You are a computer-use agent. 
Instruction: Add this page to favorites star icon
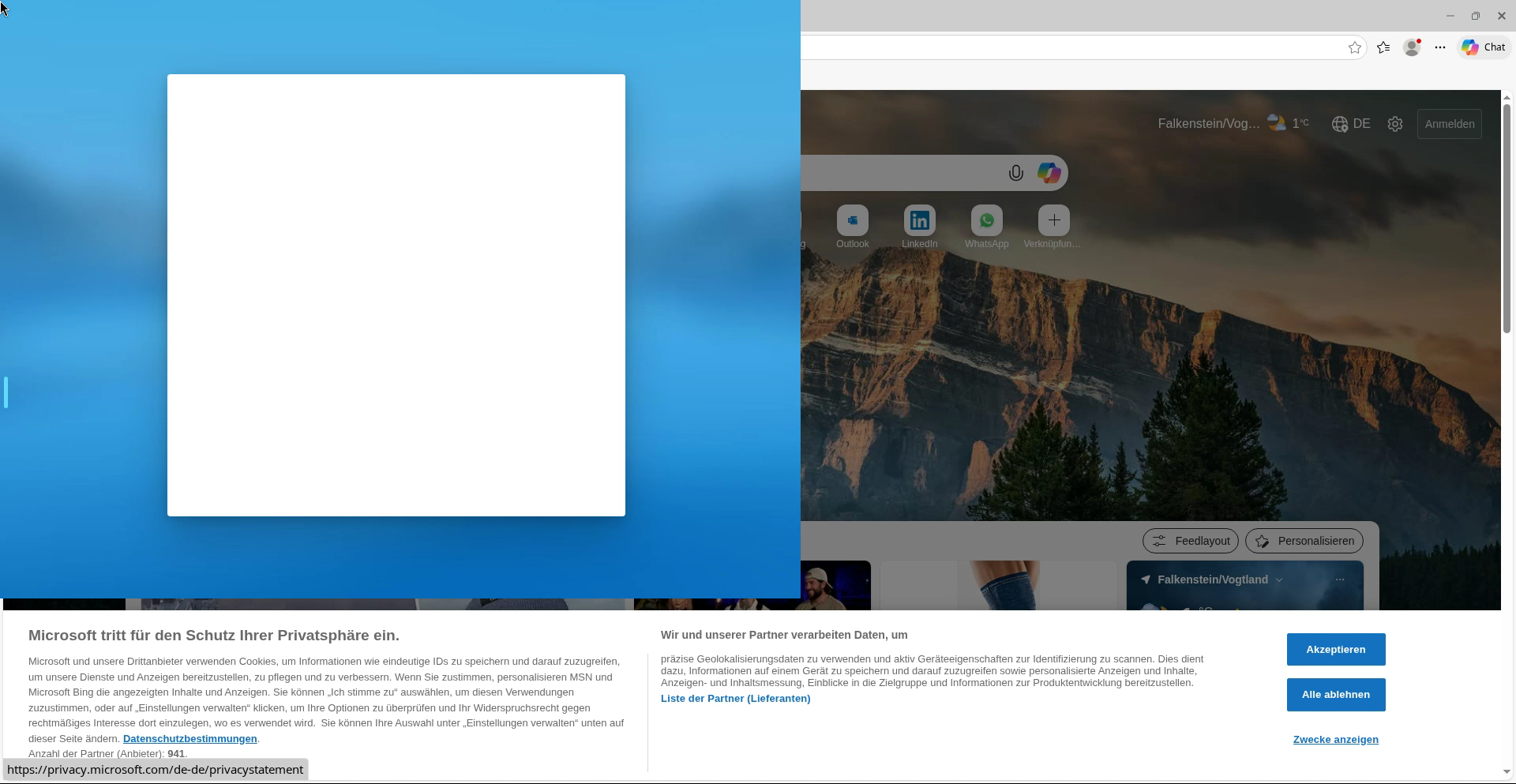1355,47
